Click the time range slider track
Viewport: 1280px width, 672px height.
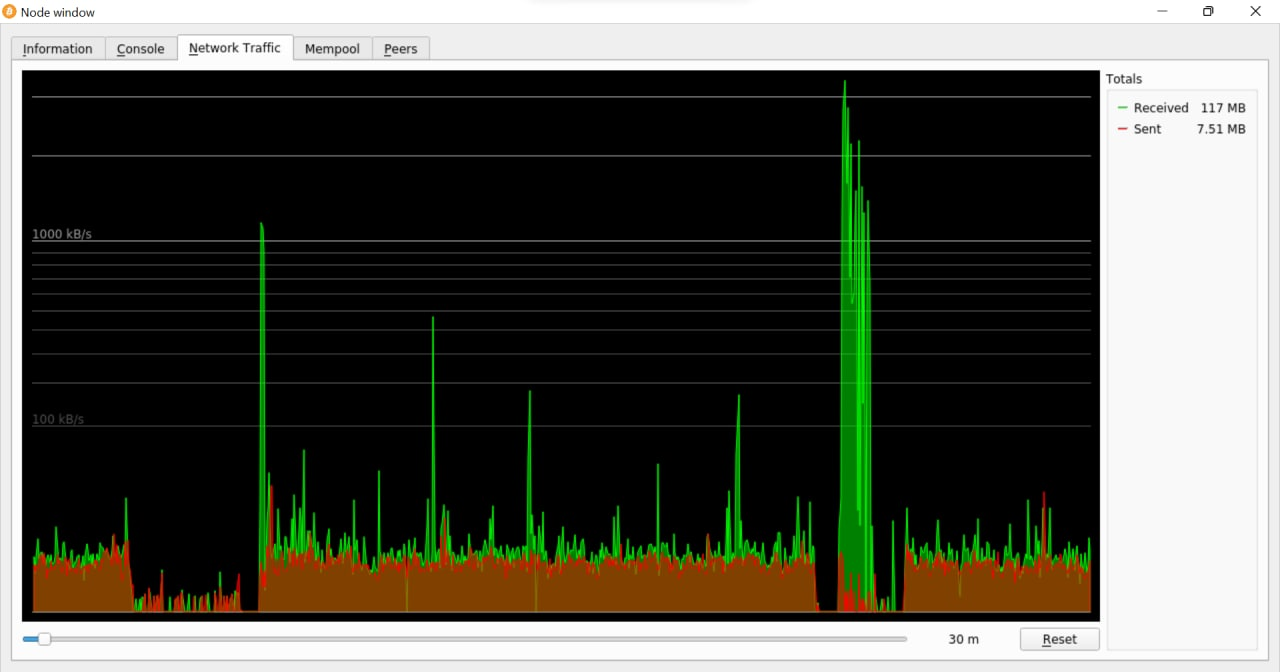465,639
